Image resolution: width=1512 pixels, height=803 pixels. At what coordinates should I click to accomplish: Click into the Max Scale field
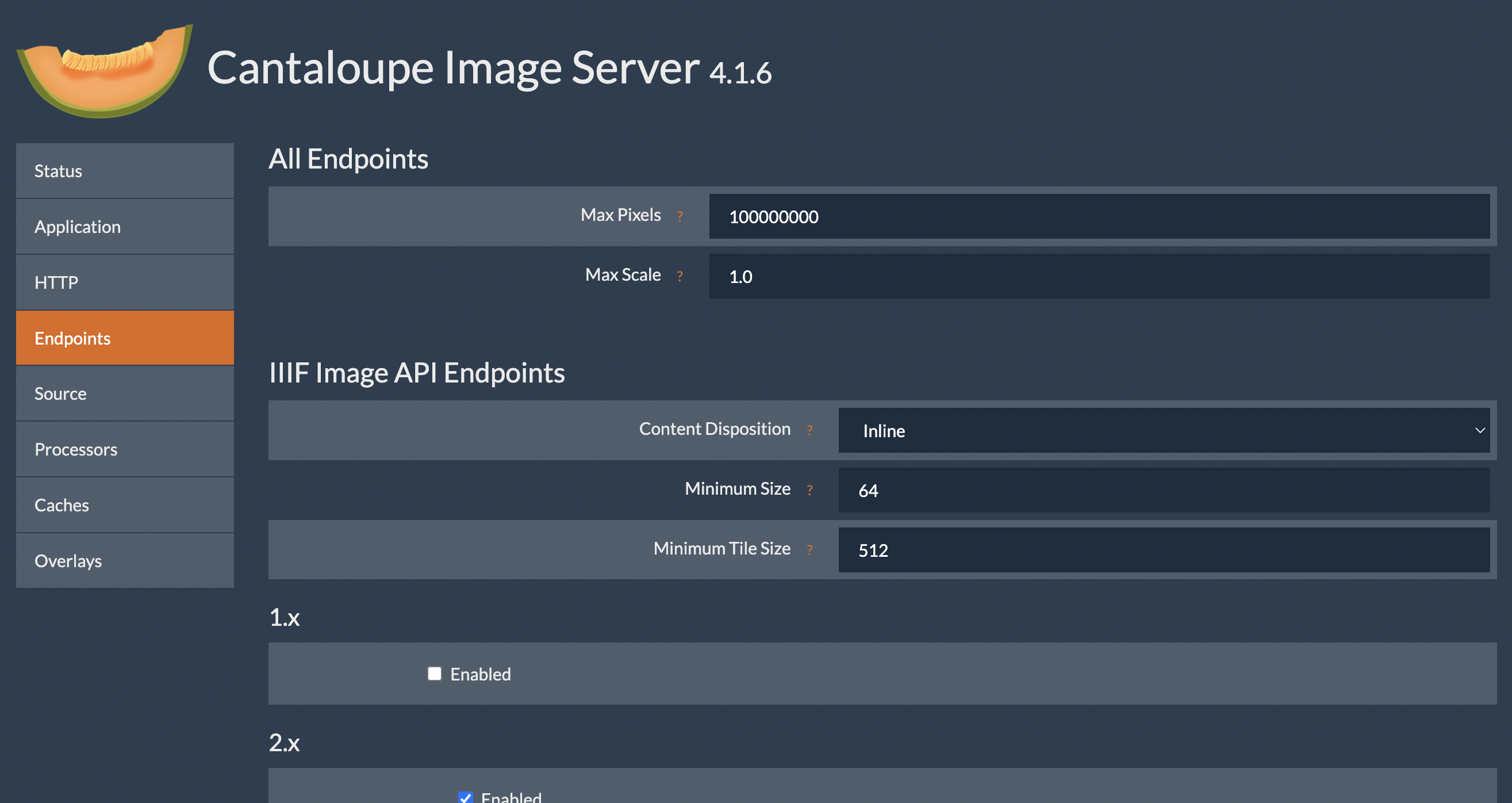[x=1099, y=276]
